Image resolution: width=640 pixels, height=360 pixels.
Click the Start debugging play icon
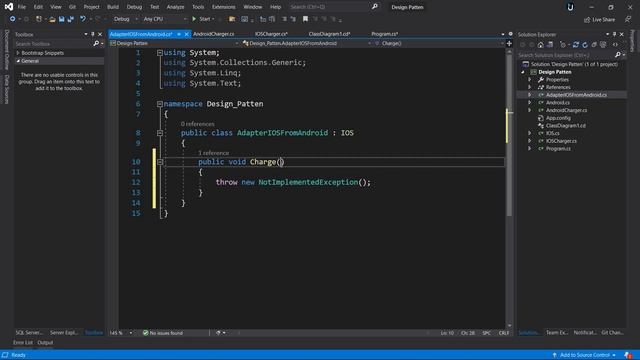click(194, 19)
